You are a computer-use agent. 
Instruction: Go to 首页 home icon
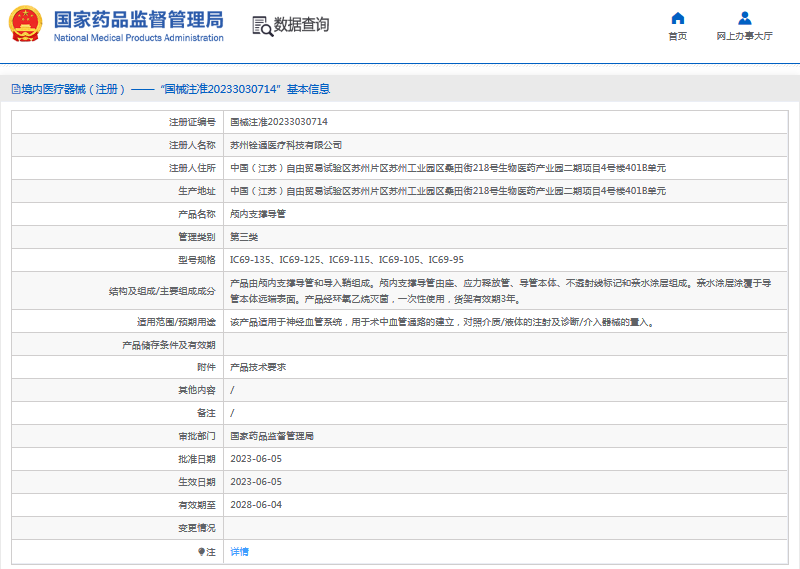coord(678,18)
